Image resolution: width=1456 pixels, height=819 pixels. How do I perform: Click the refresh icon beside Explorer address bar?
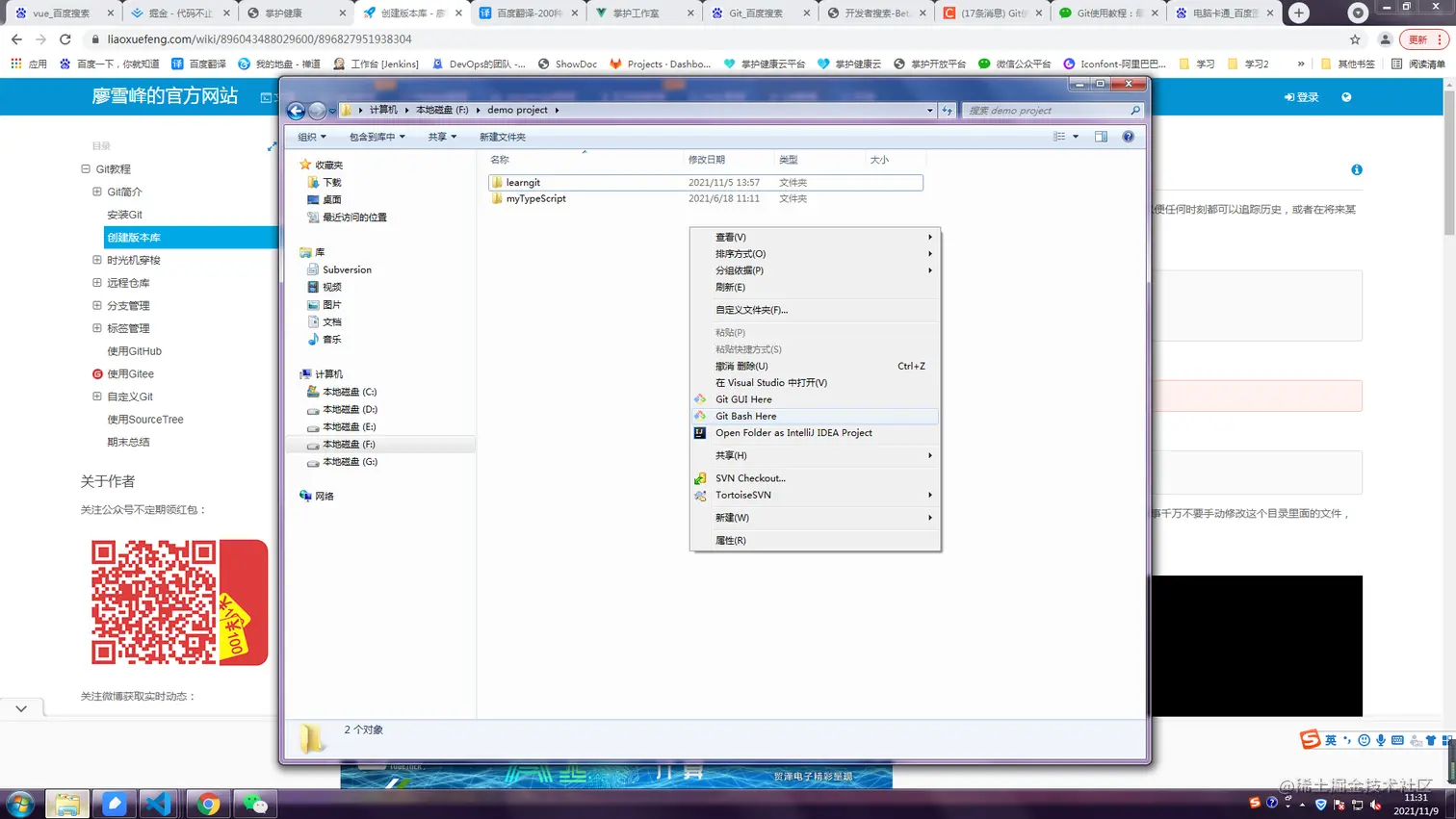[x=948, y=111]
